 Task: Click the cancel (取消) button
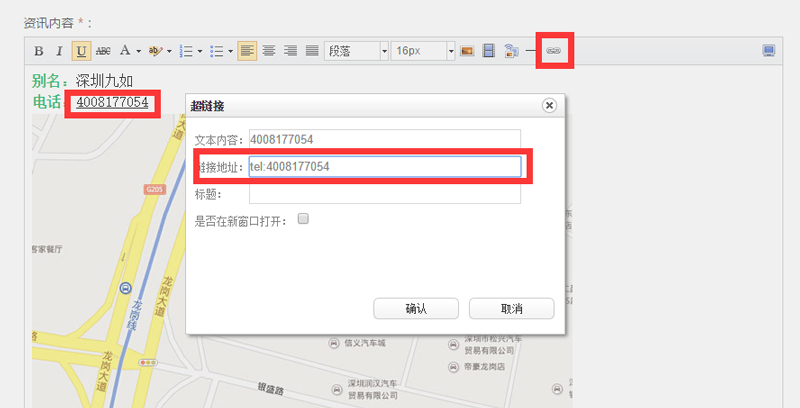coord(511,308)
